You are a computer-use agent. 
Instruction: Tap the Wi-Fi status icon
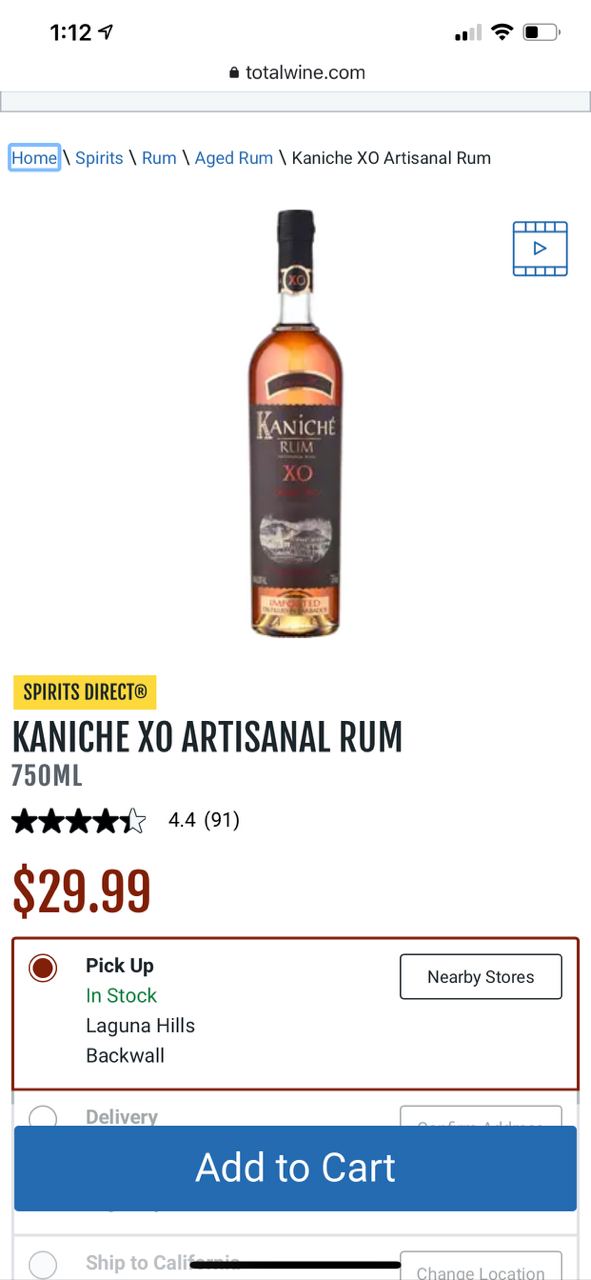click(x=502, y=32)
